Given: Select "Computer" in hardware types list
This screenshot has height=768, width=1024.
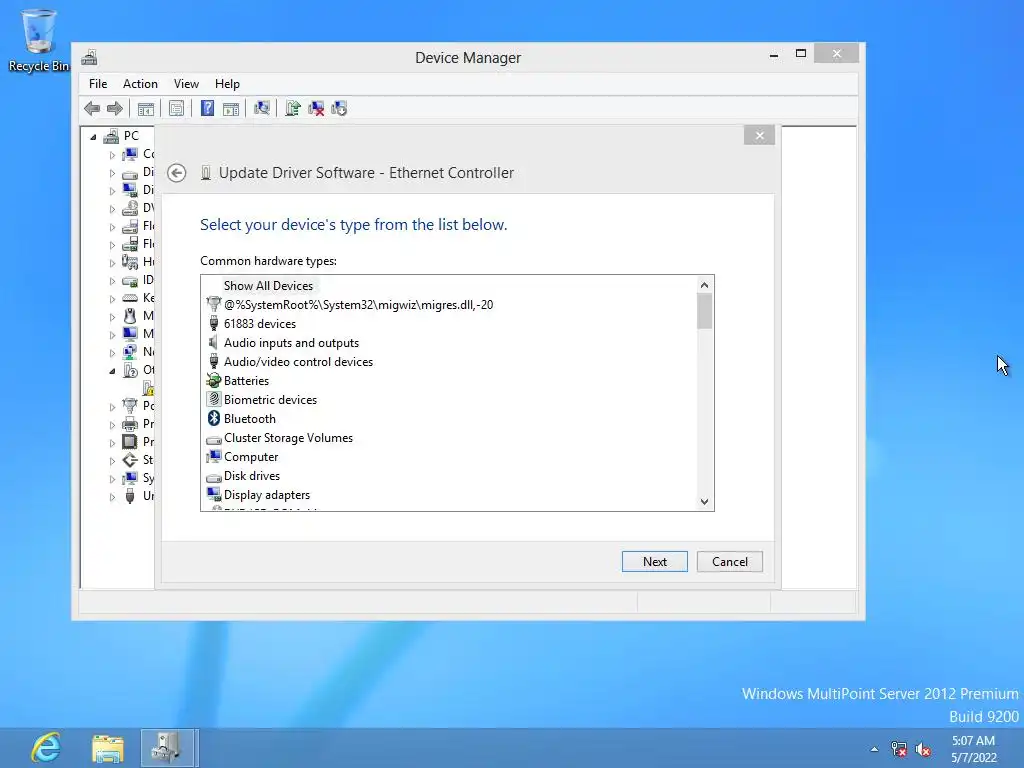Looking at the screenshot, I should click(x=251, y=456).
